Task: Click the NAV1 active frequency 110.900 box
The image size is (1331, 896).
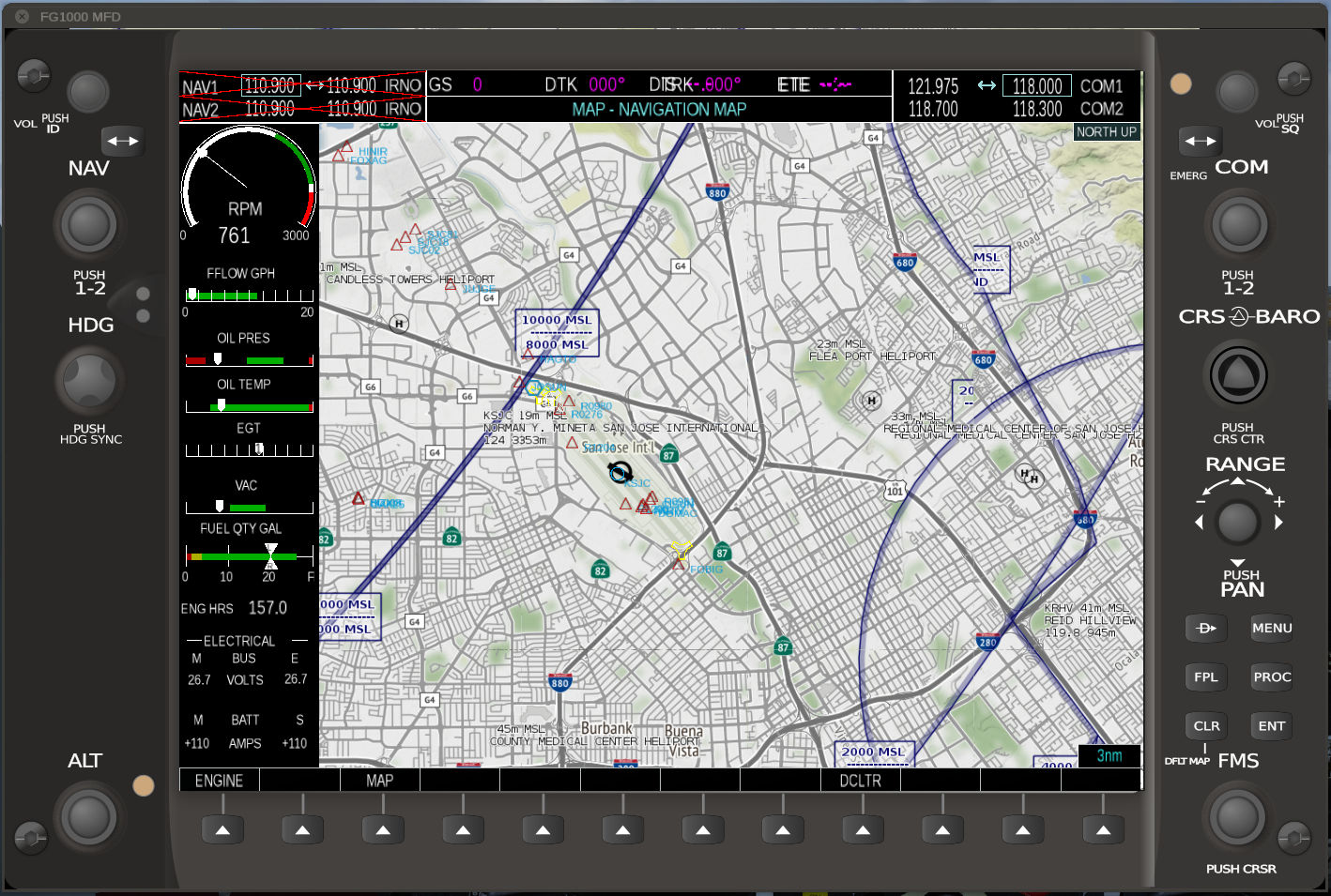Action: (x=271, y=85)
